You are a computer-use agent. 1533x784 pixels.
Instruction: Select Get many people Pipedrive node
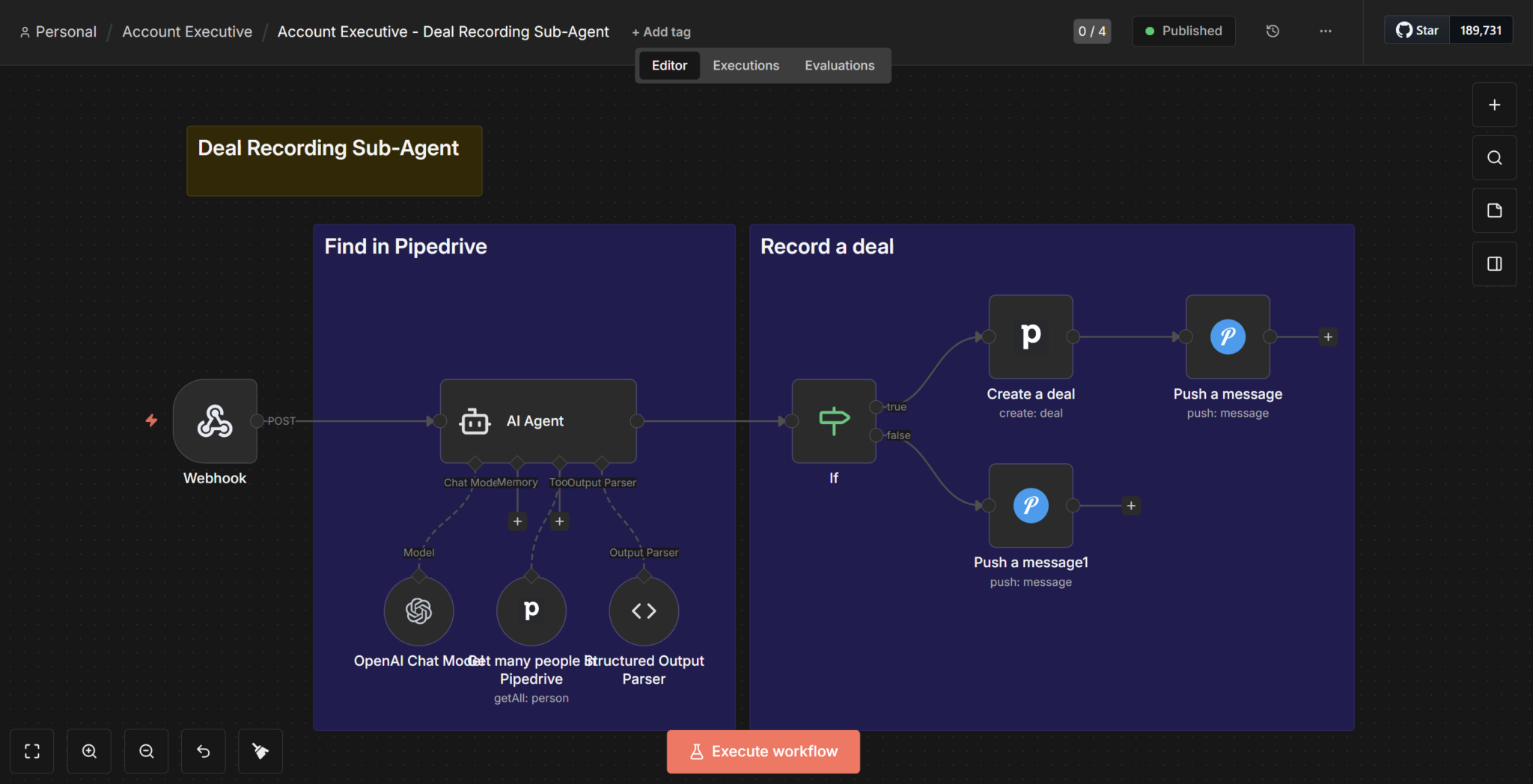pyautogui.click(x=531, y=610)
